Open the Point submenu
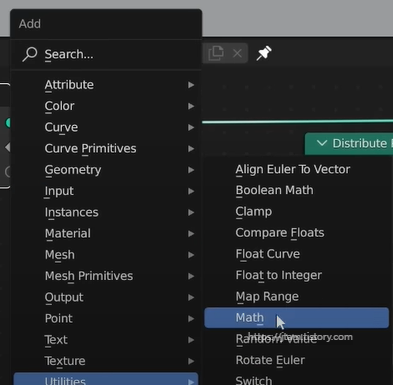The height and width of the screenshot is (385, 393). click(x=106, y=319)
